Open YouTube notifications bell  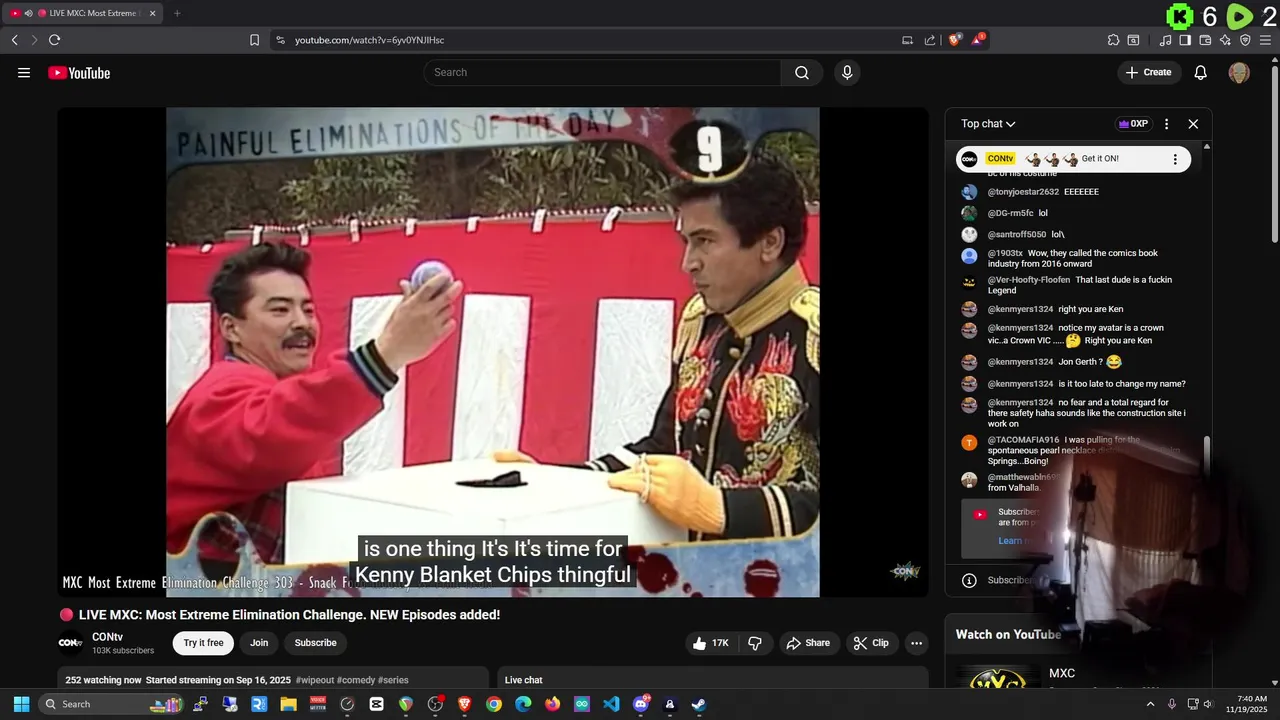click(1201, 73)
